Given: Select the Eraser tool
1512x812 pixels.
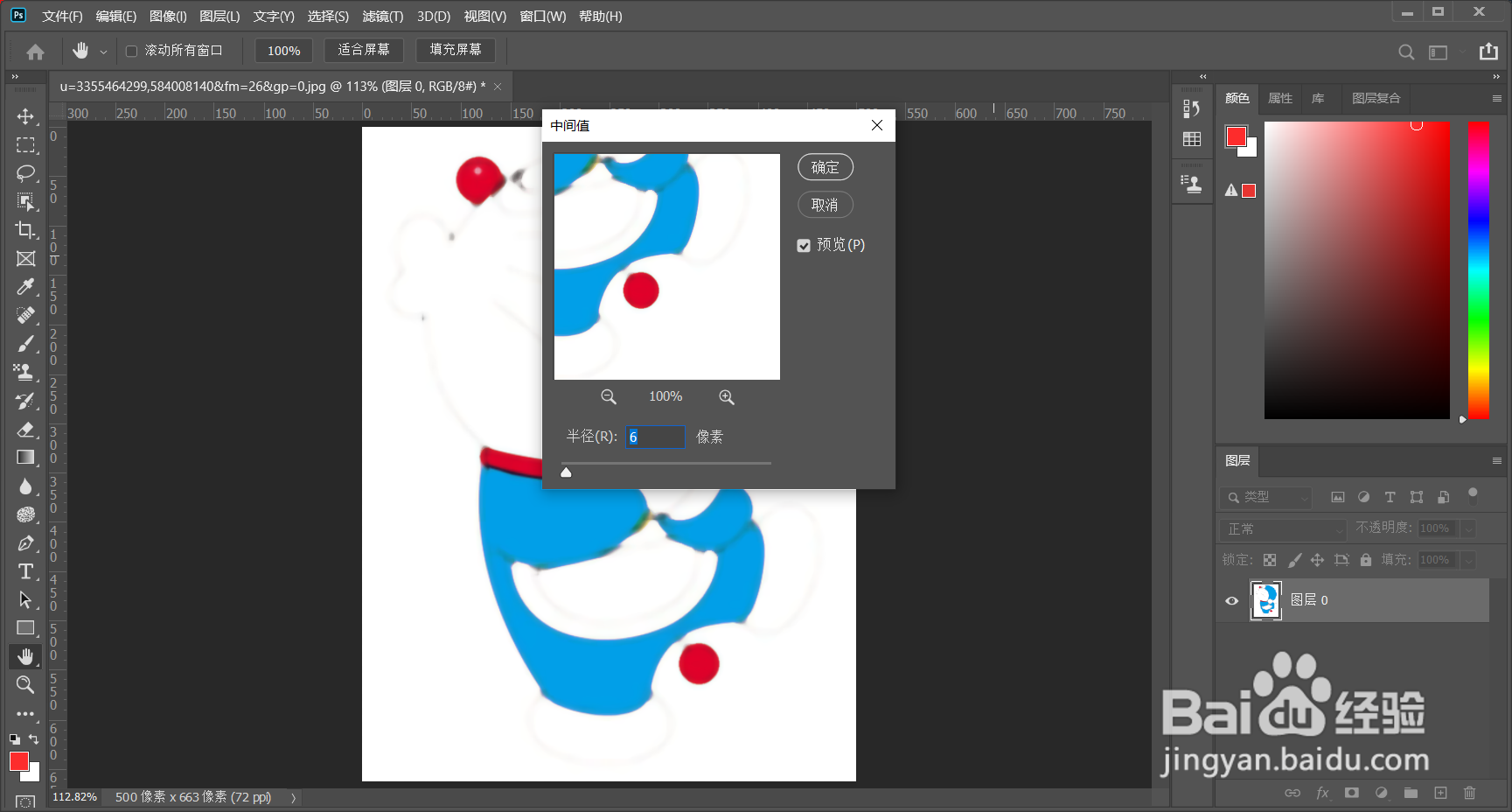Looking at the screenshot, I should [25, 430].
